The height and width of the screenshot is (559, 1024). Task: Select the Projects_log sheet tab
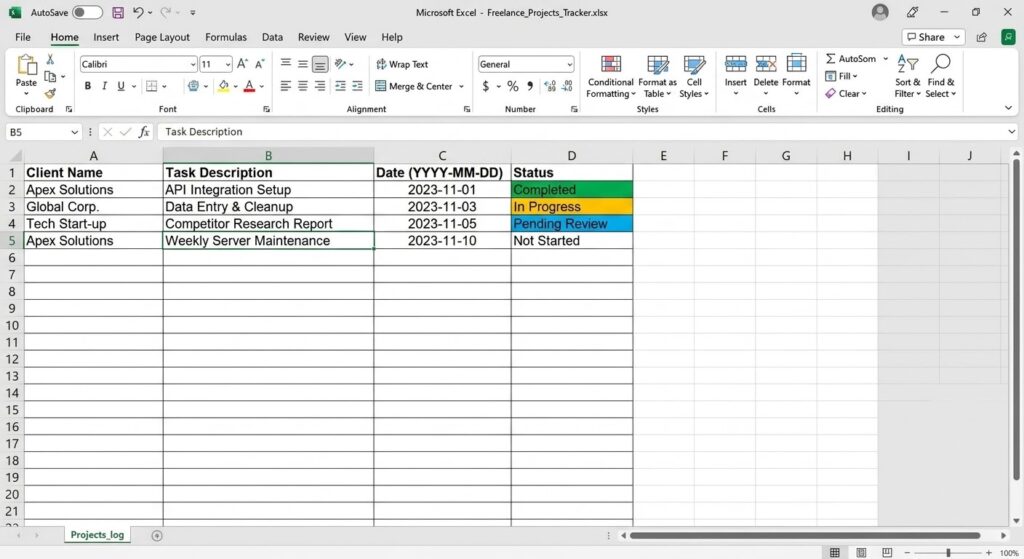(x=97, y=534)
